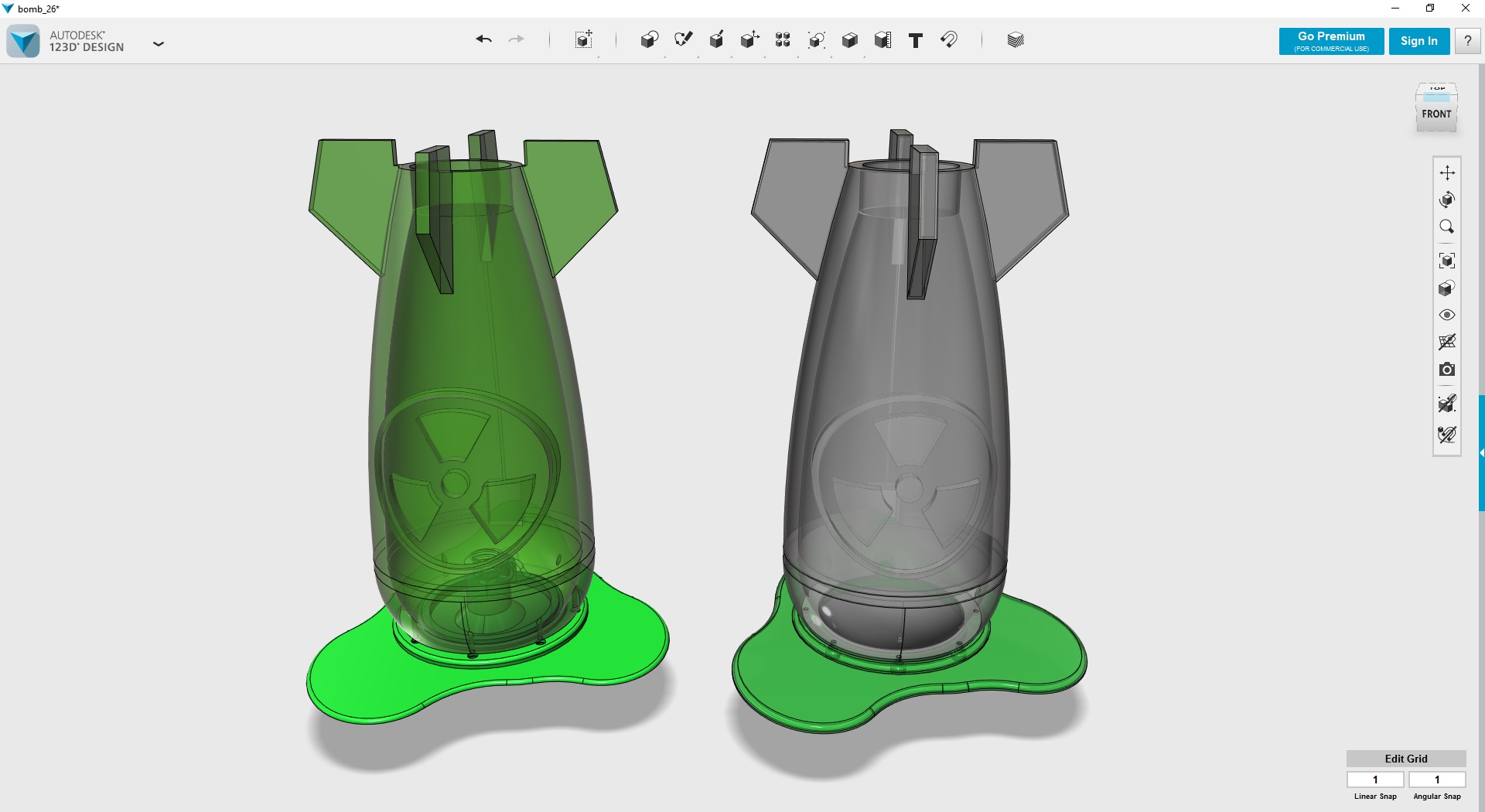The width and height of the screenshot is (1485, 812).
Task: Open the Material tool
Action: click(1016, 40)
